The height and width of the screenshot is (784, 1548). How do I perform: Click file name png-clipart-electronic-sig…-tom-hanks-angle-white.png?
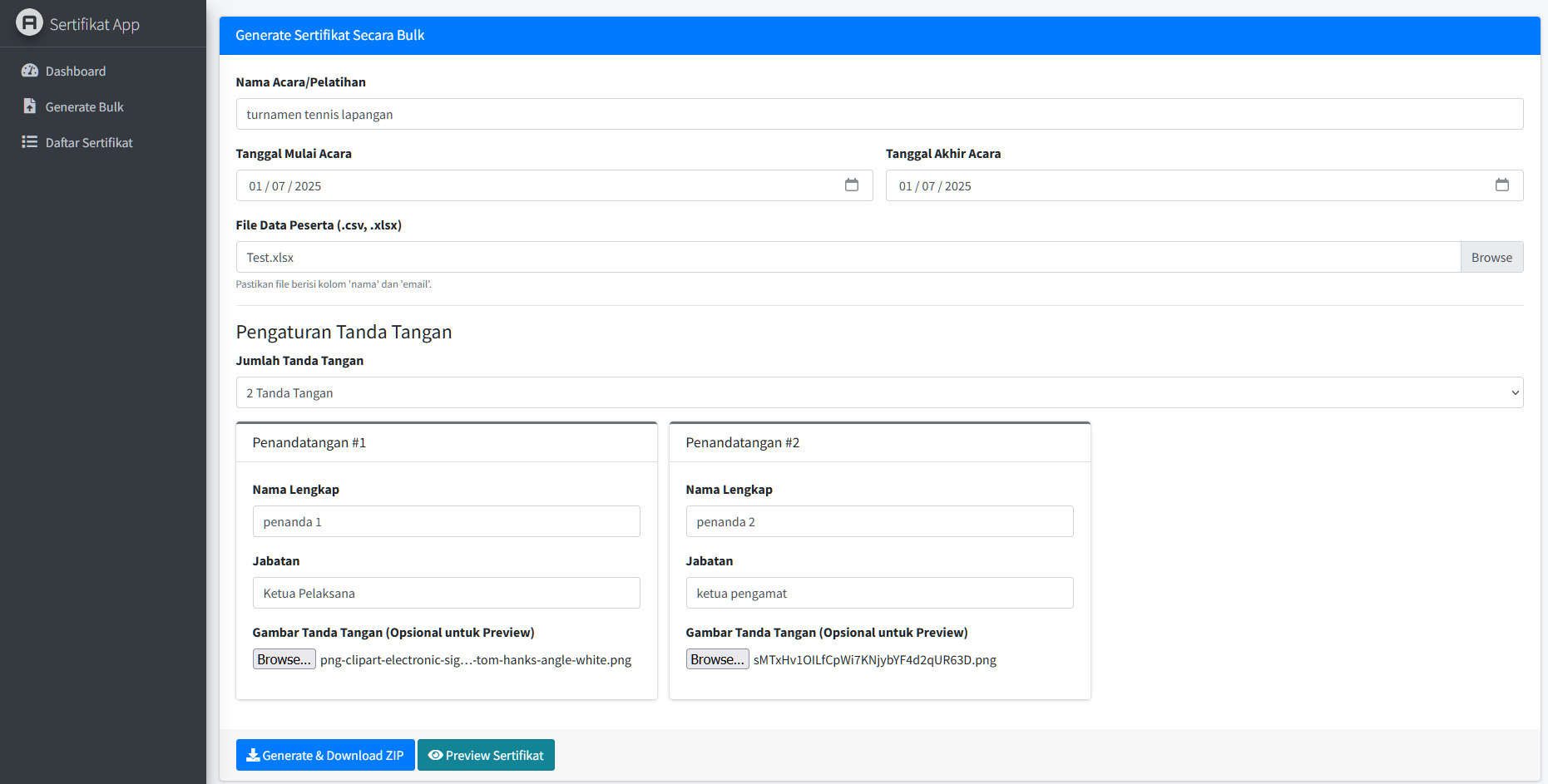point(476,660)
